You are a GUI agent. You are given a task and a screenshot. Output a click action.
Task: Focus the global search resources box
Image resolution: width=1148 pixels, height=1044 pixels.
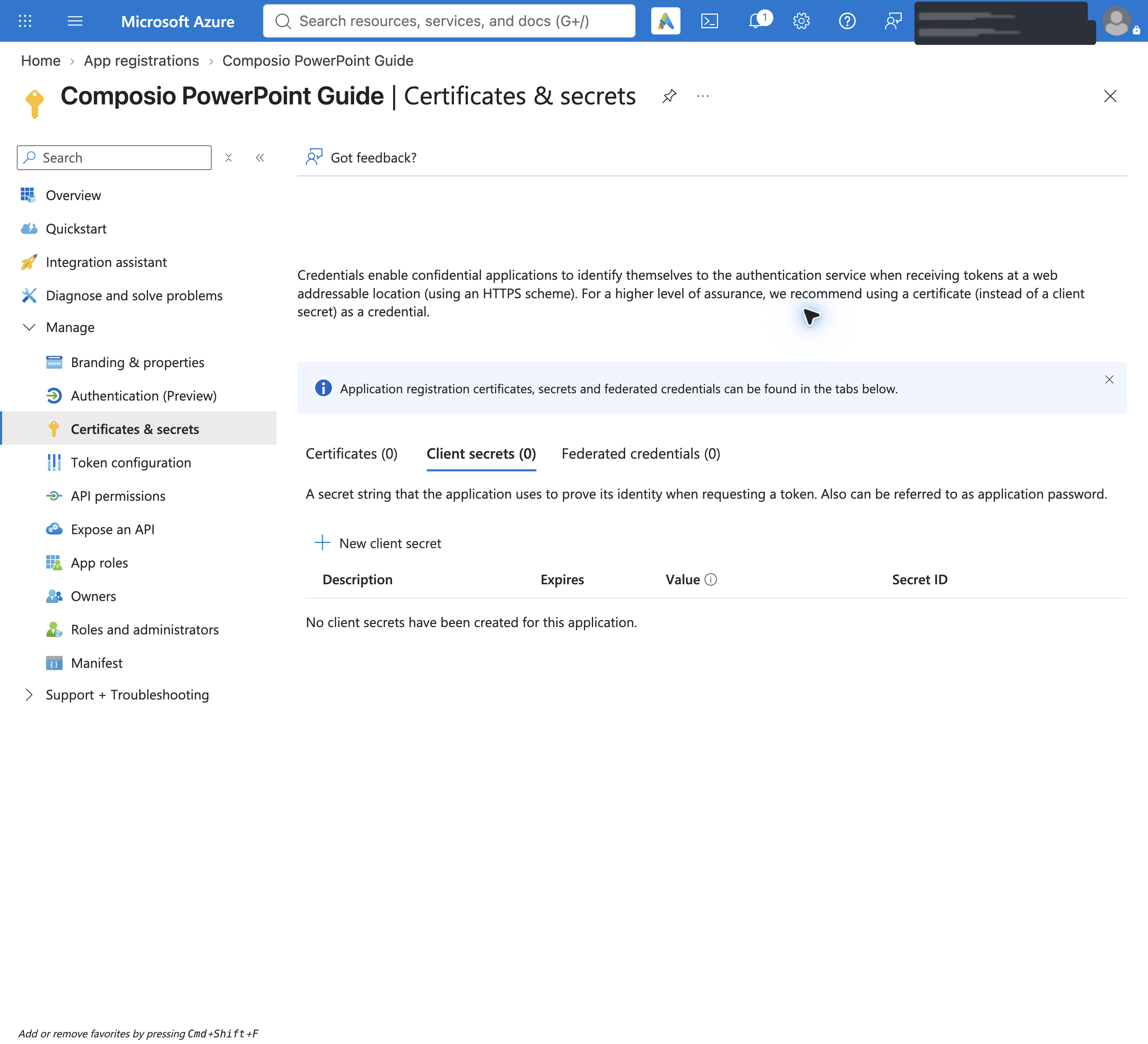coord(449,21)
